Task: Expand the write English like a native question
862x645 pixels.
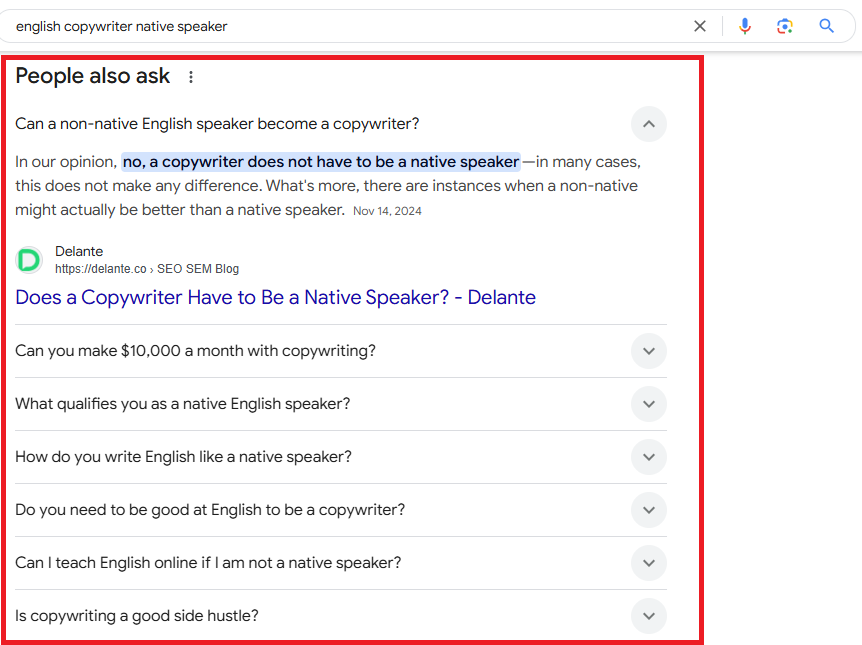Action: click(x=648, y=457)
